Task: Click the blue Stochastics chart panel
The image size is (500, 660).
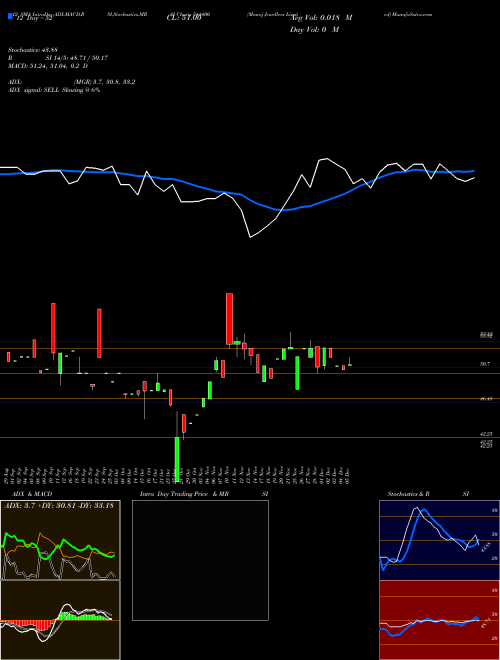Action: point(439,540)
